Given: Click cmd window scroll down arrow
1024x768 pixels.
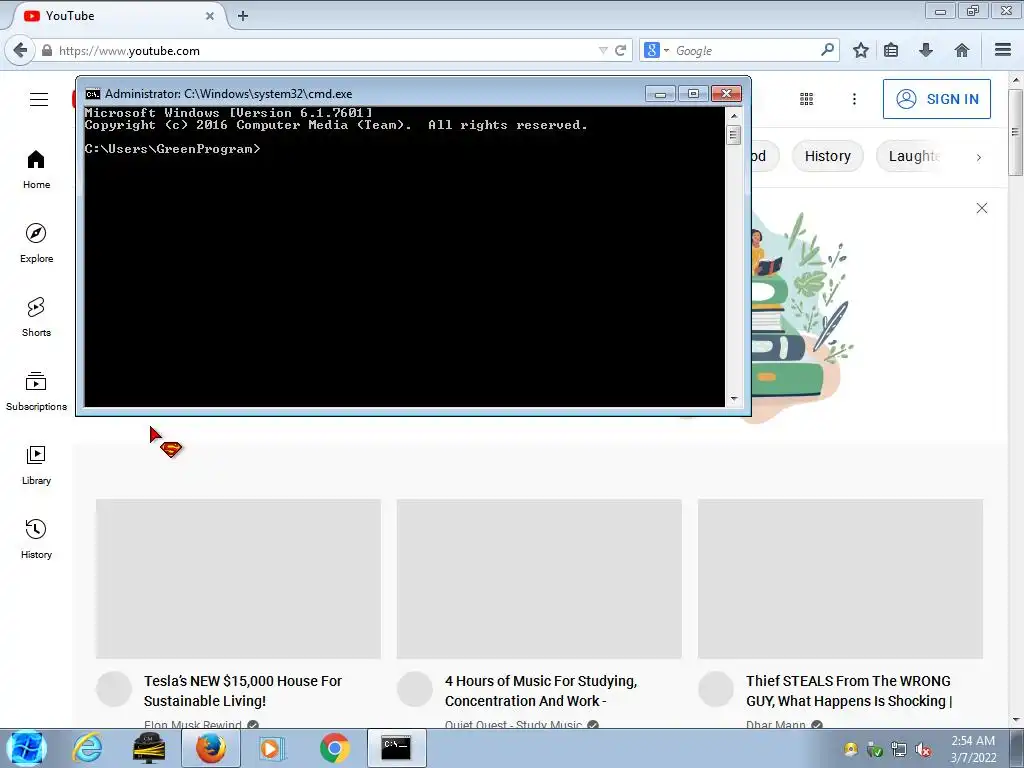Looking at the screenshot, I should point(733,399).
